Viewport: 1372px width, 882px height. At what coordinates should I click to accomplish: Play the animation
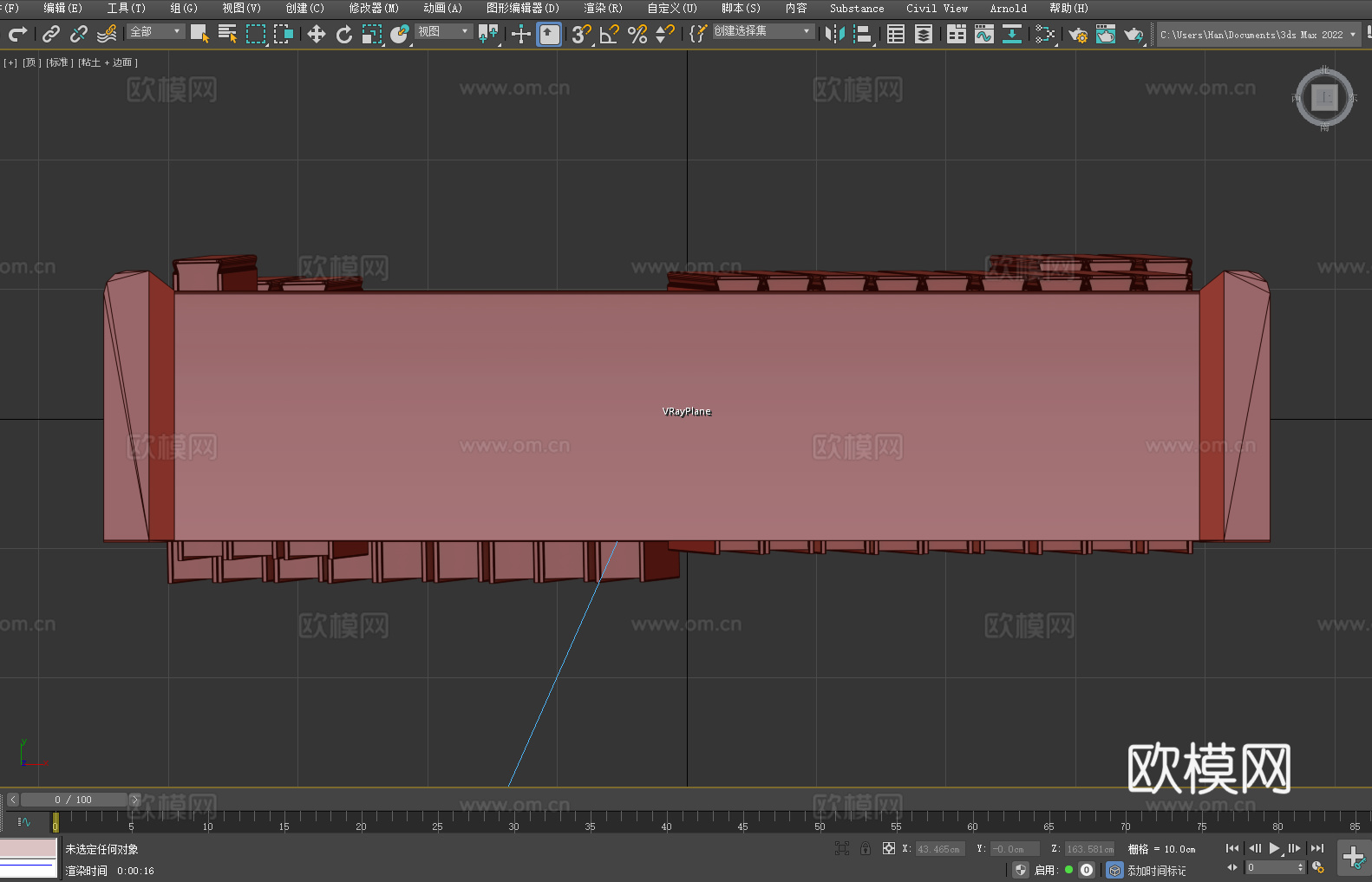[x=1275, y=848]
